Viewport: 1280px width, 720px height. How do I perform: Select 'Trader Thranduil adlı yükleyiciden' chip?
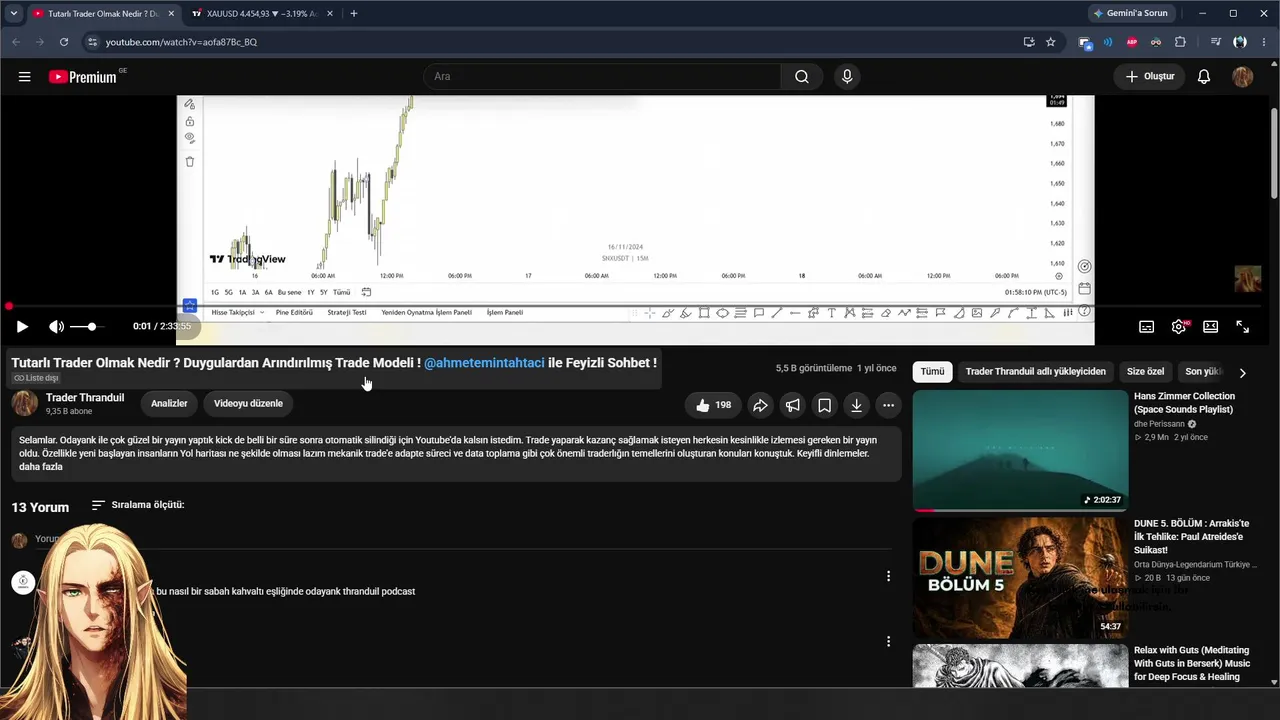pyautogui.click(x=1035, y=372)
